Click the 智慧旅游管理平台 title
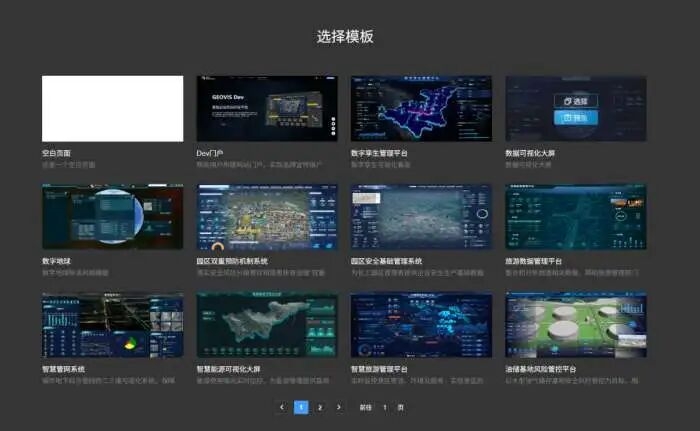Viewport: 700px width, 431px height. click(379, 369)
